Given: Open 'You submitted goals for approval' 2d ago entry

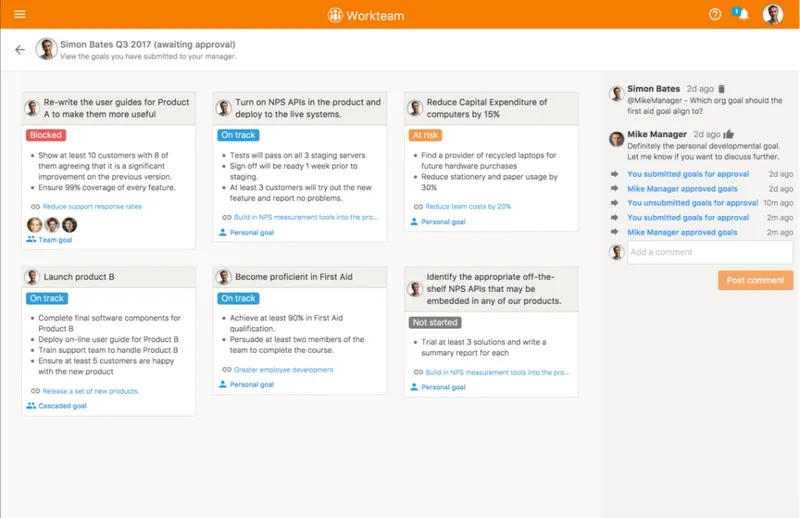Looking at the screenshot, I should pos(688,174).
